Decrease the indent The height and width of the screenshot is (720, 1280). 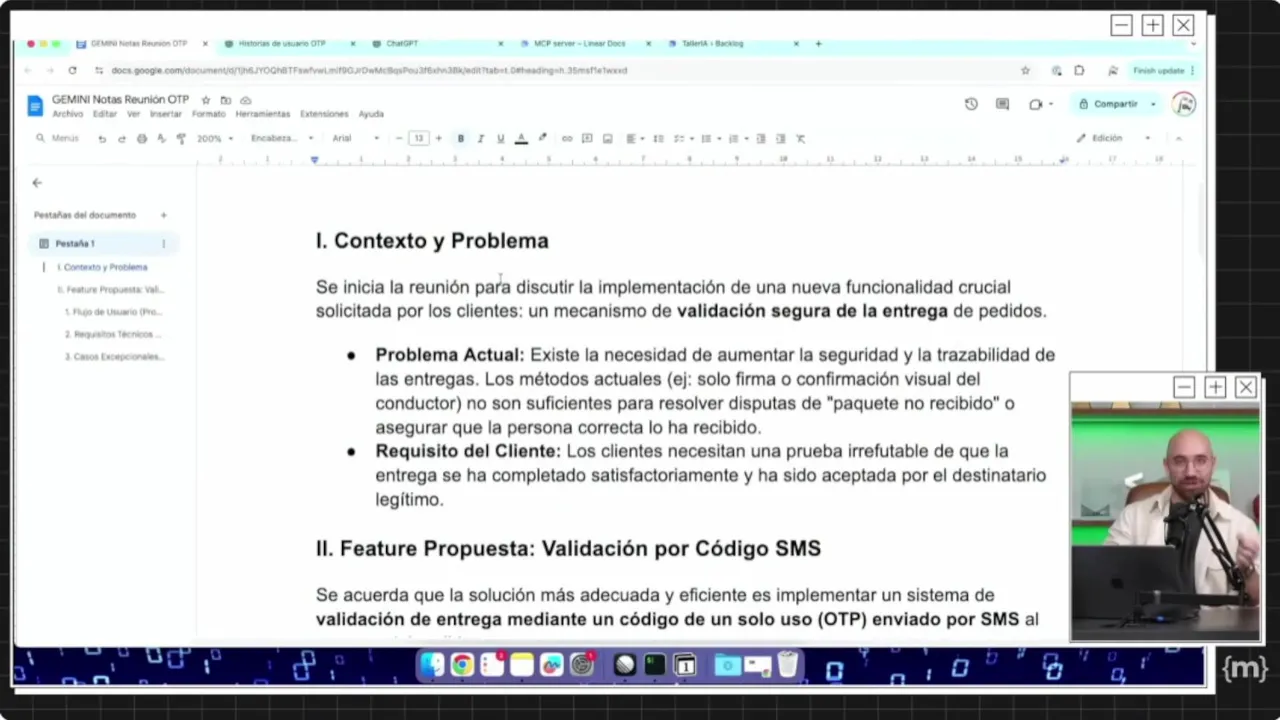pyautogui.click(x=761, y=139)
